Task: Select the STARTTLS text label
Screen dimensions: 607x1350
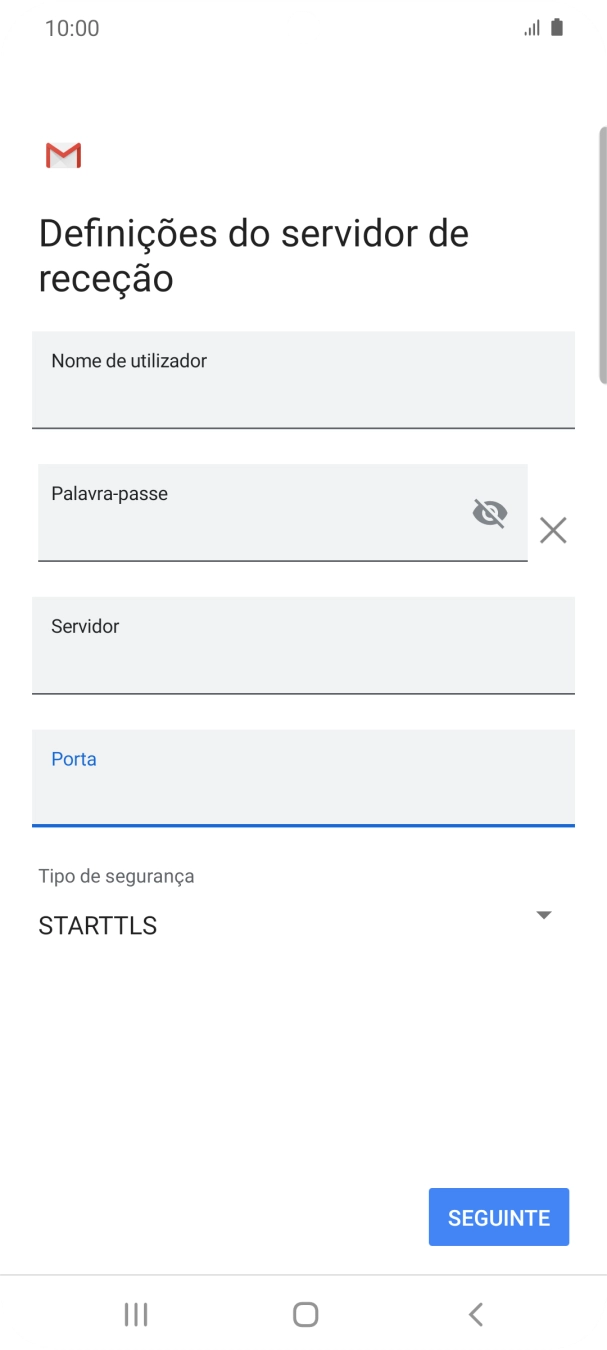Action: 96,925
